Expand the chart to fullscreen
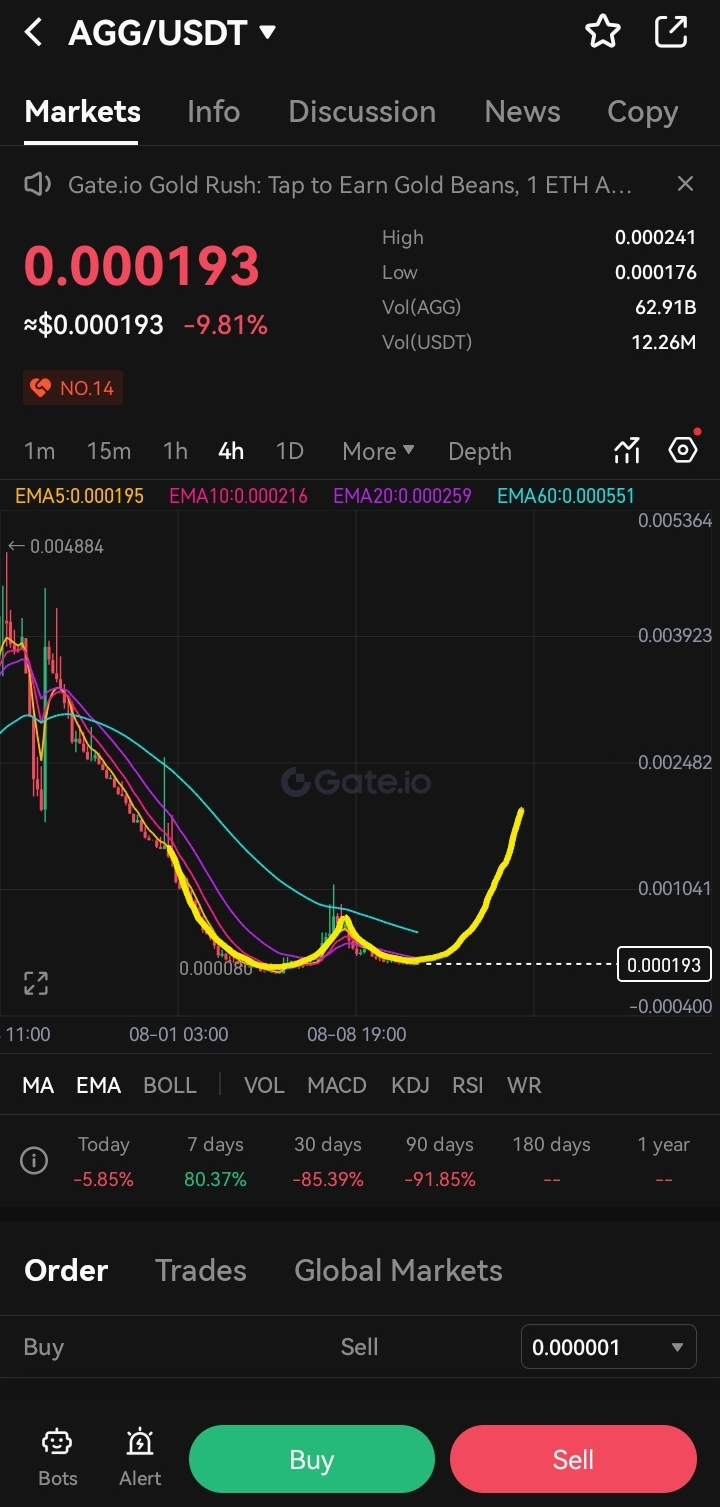The width and height of the screenshot is (720, 1507). coord(36,983)
